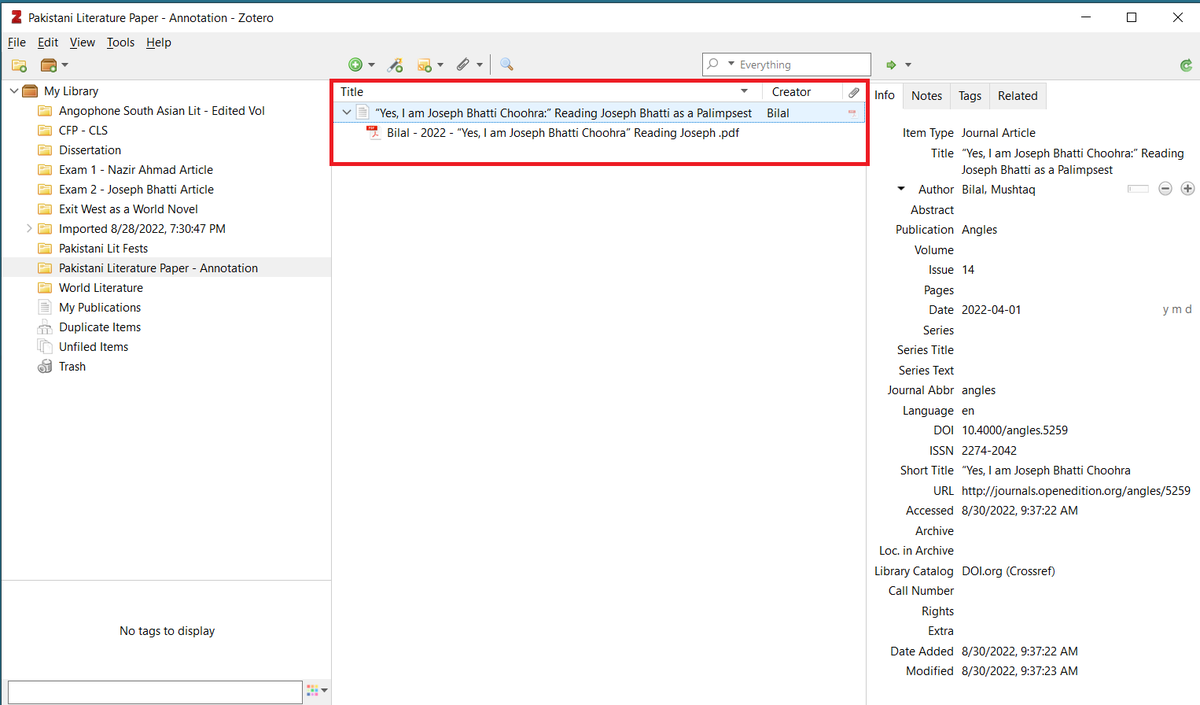
Task: Edit the Publication value Angles
Action: (x=979, y=230)
